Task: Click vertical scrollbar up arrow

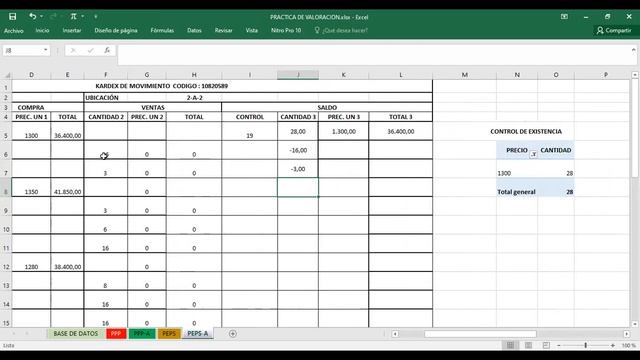Action: [635, 75]
